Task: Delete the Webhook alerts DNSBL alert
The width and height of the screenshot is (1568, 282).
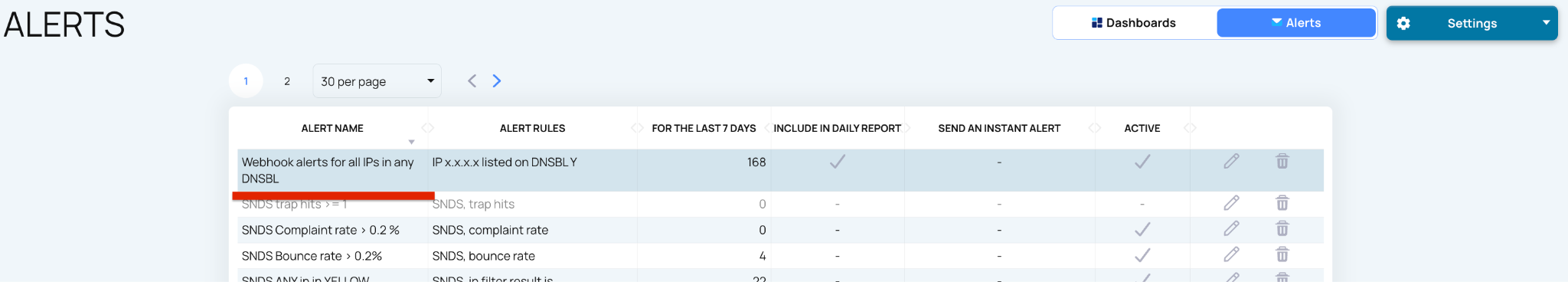Action: coord(1282,161)
